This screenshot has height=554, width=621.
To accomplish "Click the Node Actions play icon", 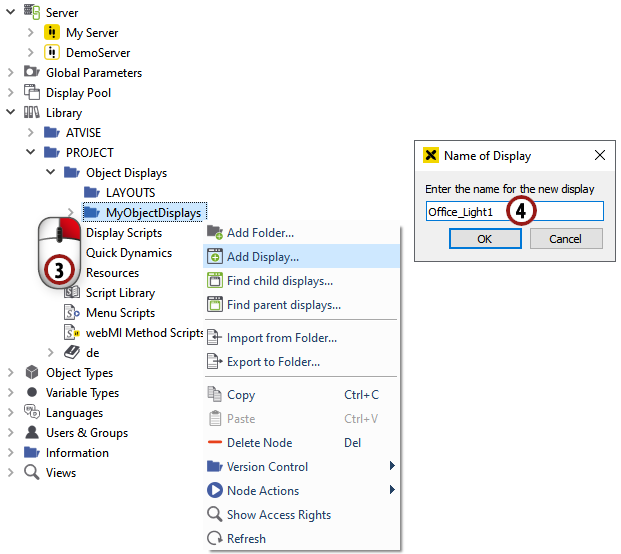I will 214,491.
